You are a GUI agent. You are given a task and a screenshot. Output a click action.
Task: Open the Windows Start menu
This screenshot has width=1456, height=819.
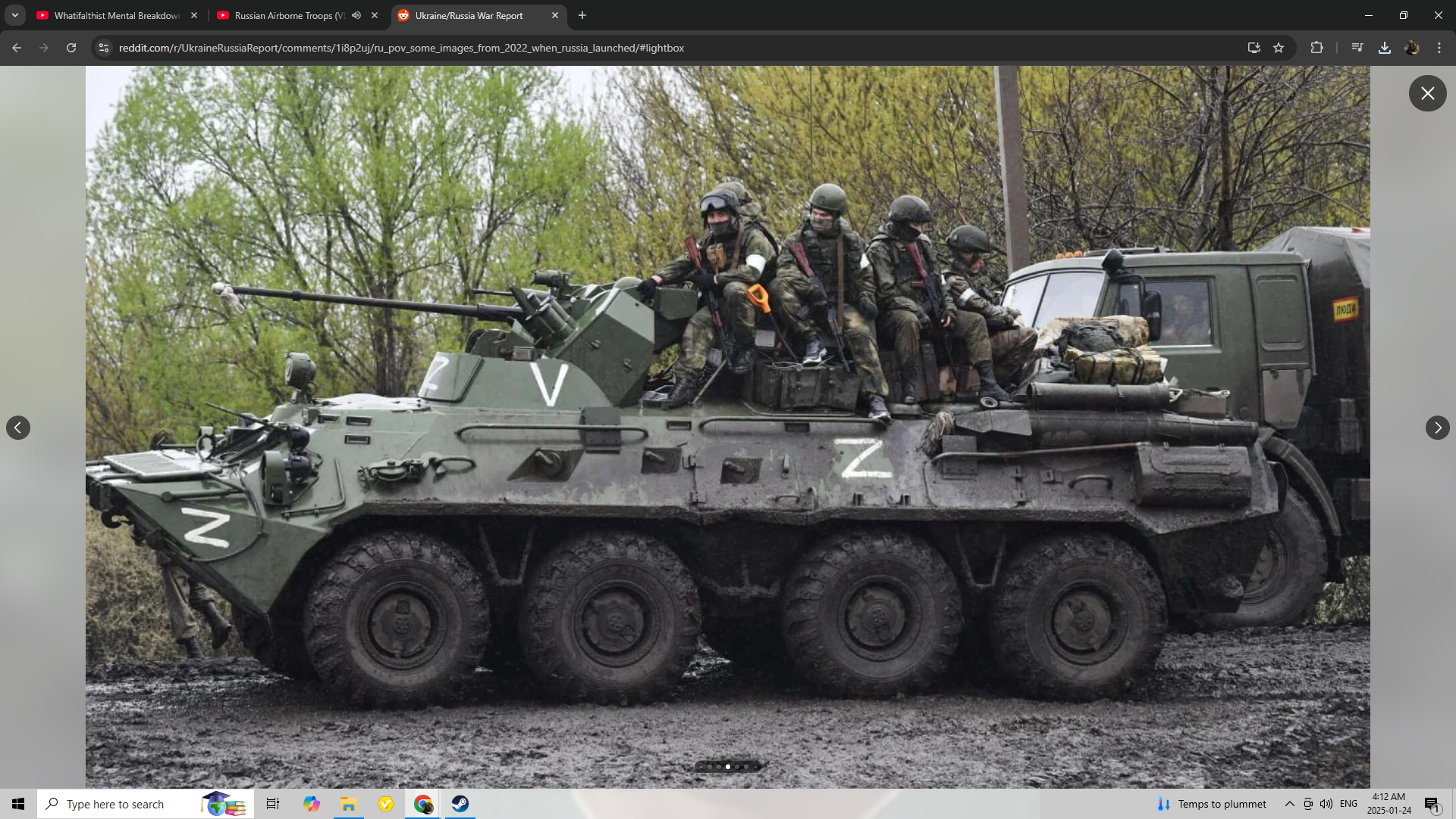pos(18,804)
